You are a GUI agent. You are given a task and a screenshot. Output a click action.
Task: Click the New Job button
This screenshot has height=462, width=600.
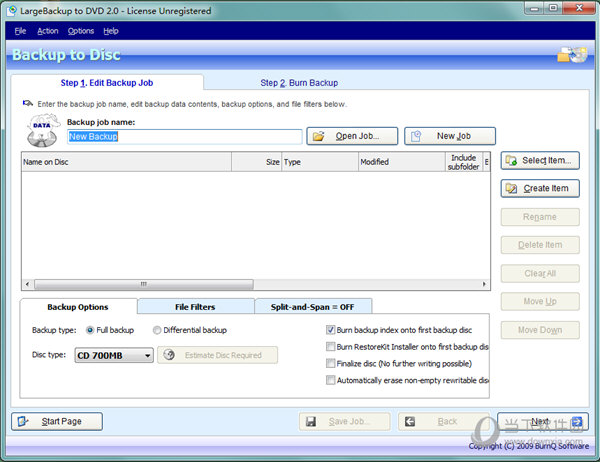point(450,136)
